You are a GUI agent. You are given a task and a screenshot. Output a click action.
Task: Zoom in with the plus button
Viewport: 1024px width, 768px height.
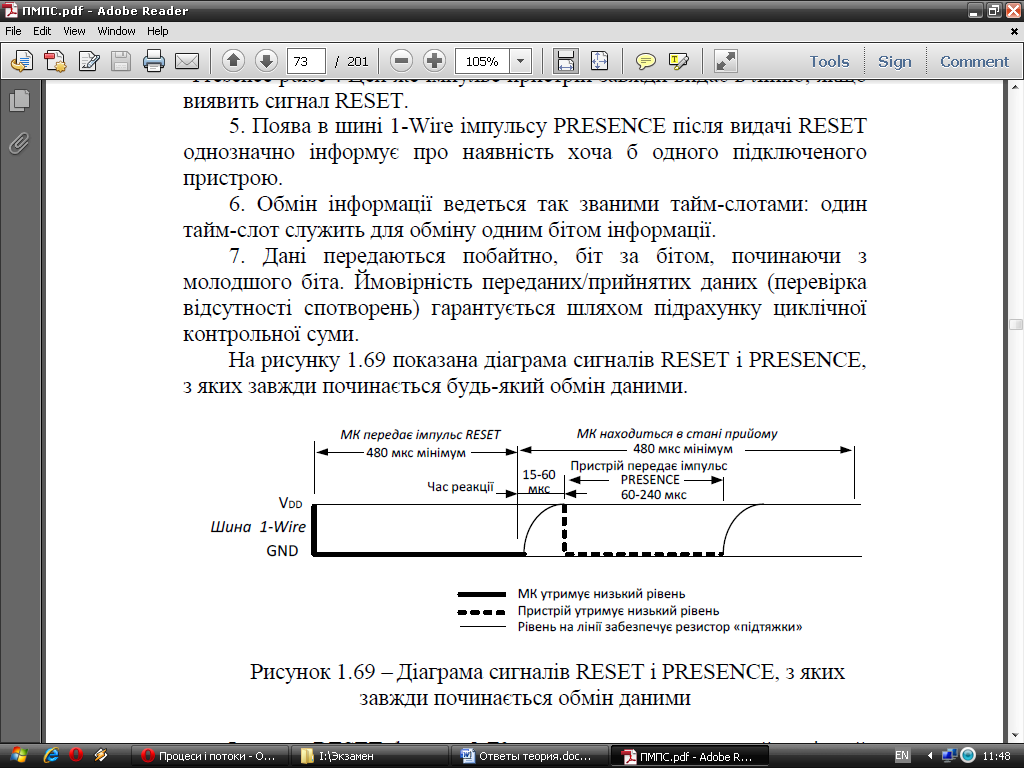[434, 61]
